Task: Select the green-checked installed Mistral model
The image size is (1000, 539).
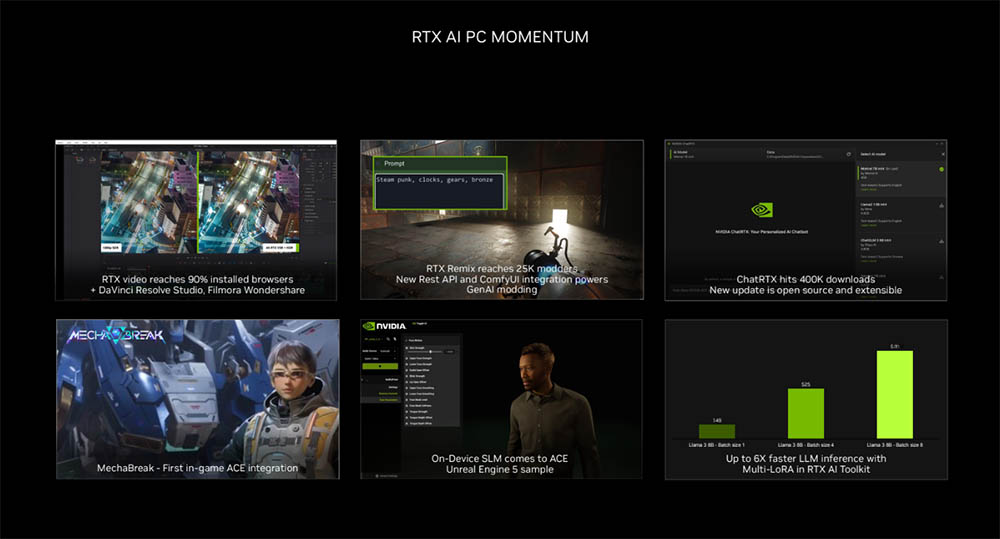Action: click(901, 179)
